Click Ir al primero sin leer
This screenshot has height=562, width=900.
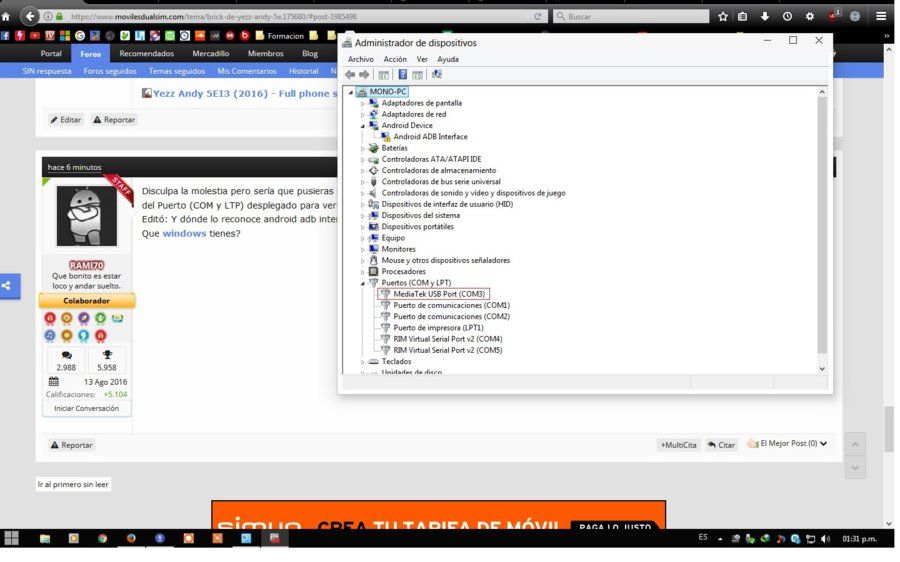[x=73, y=485]
